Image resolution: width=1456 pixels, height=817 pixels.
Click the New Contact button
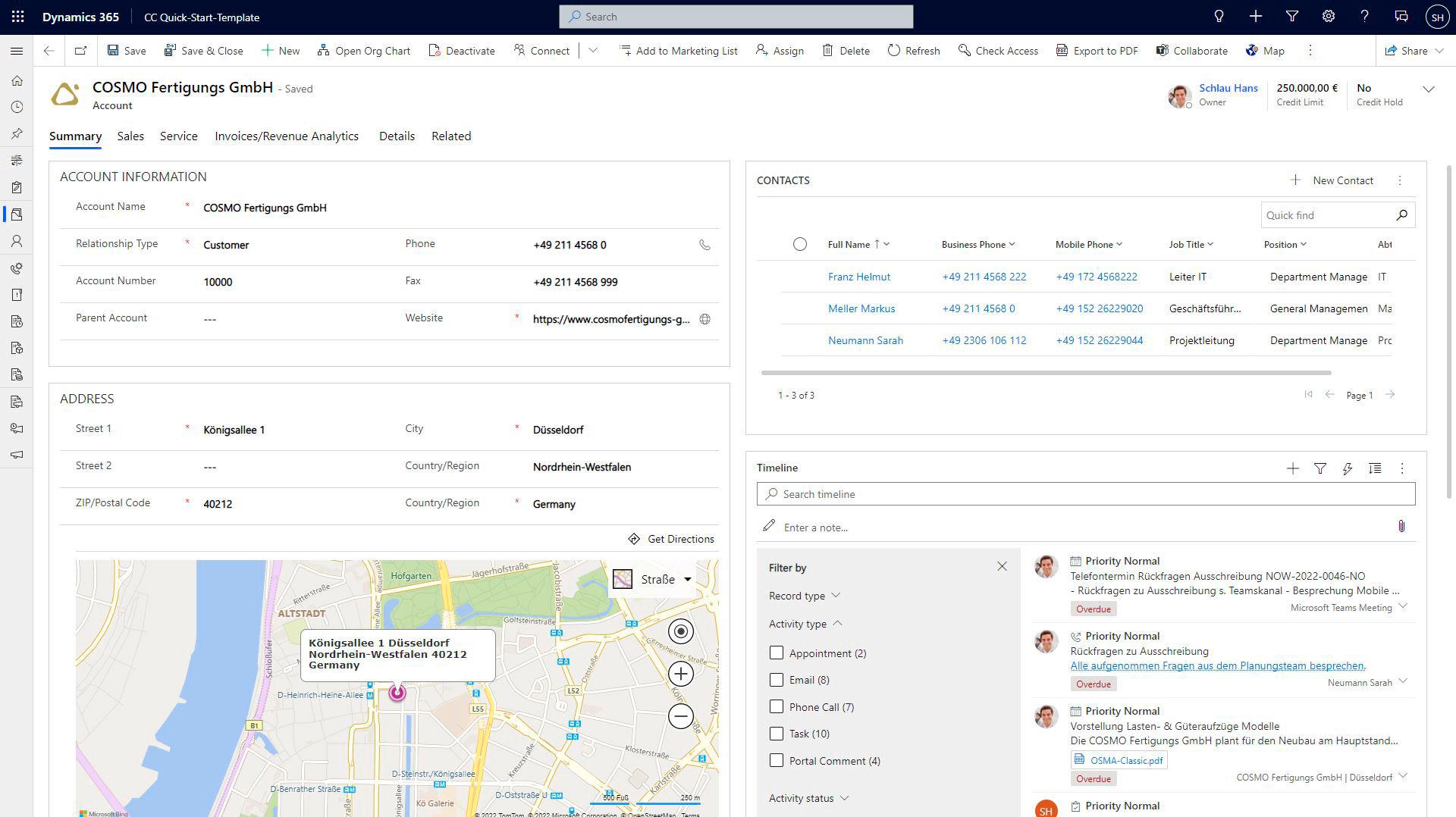[x=1332, y=180]
